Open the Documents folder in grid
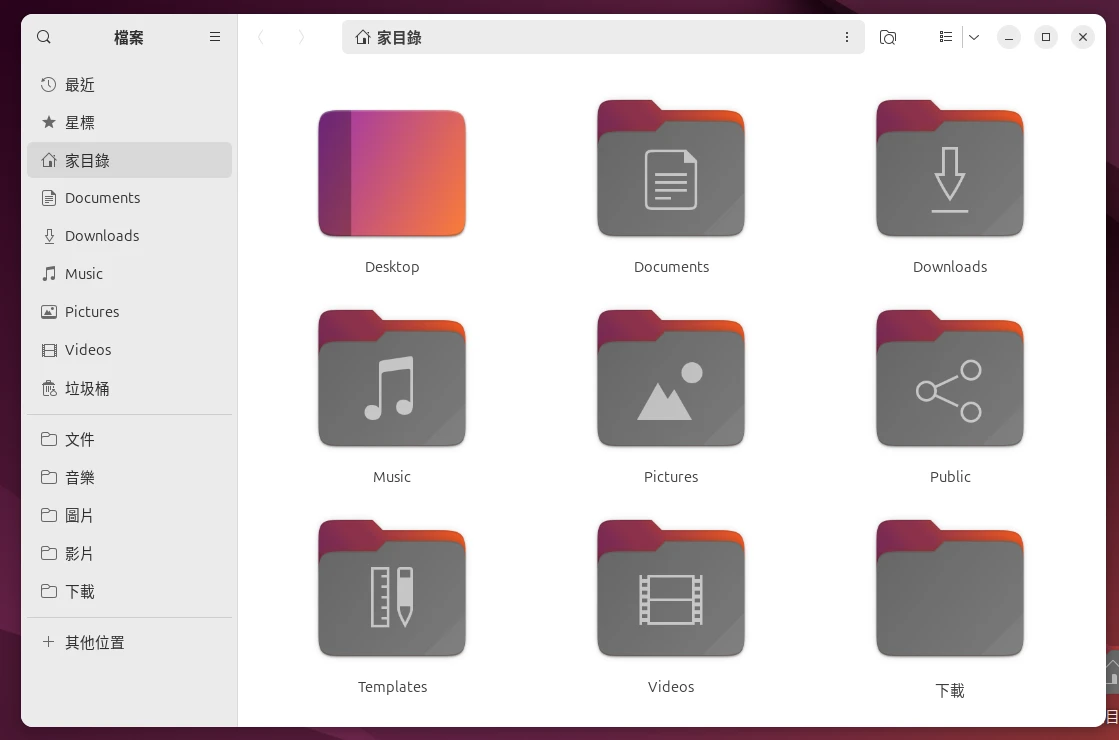The width and height of the screenshot is (1119, 740). click(671, 174)
